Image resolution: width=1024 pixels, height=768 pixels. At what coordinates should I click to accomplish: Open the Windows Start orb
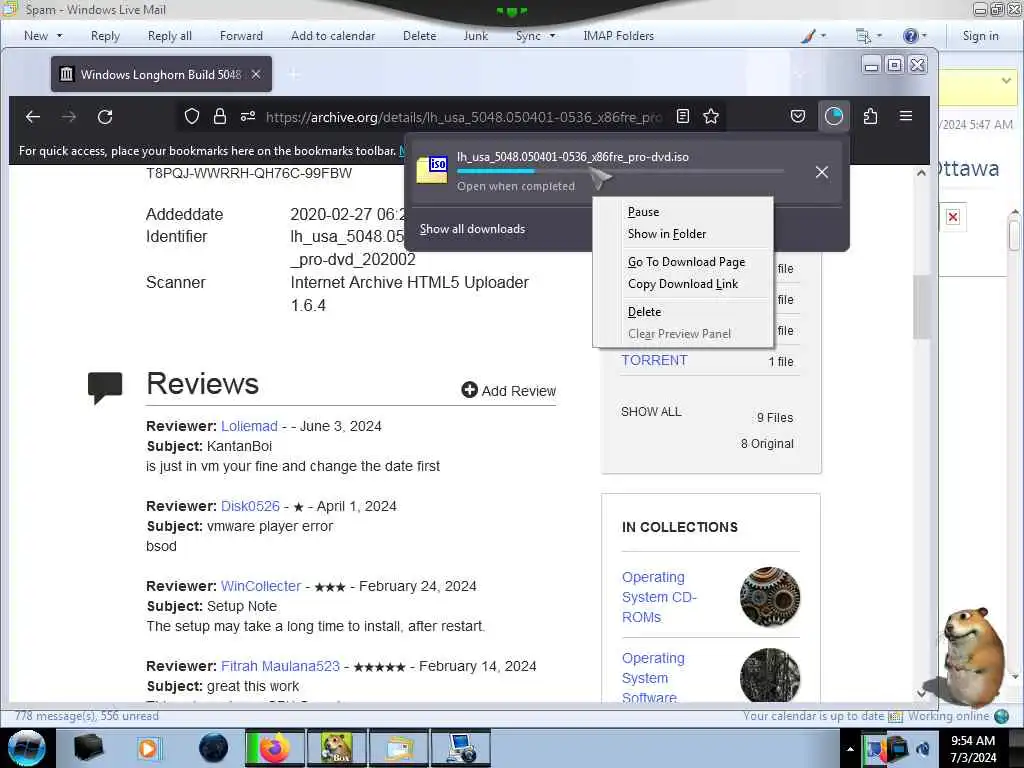click(27, 748)
